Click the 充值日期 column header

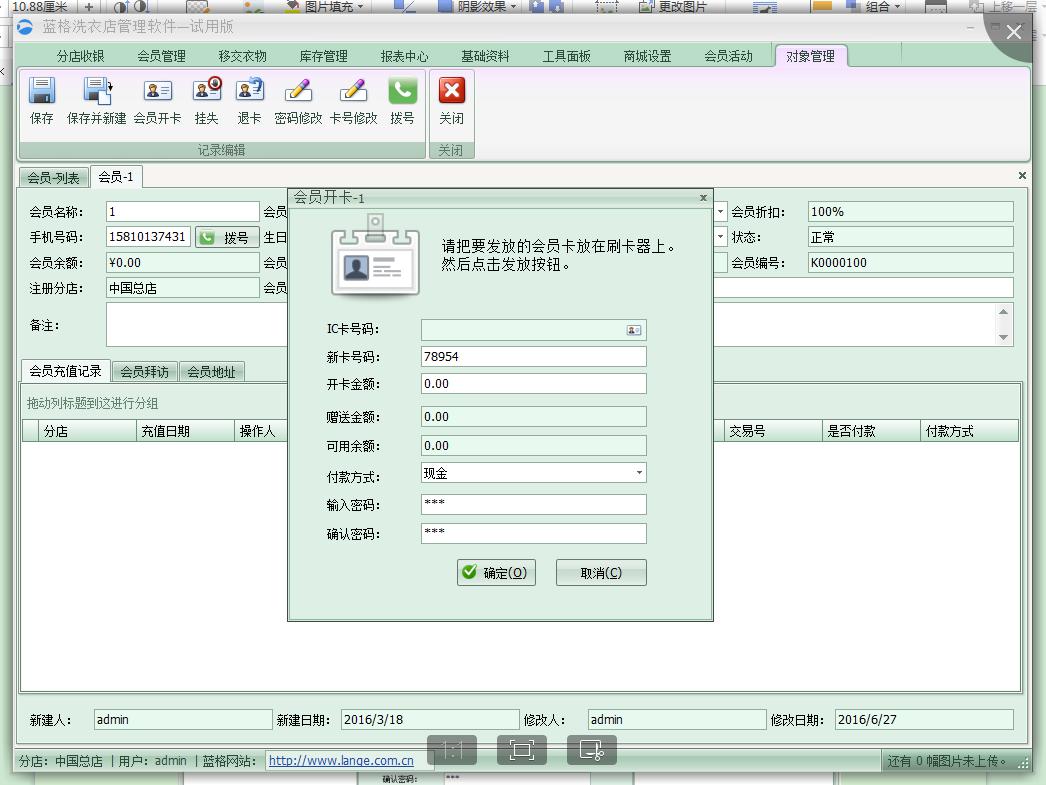[x=185, y=431]
